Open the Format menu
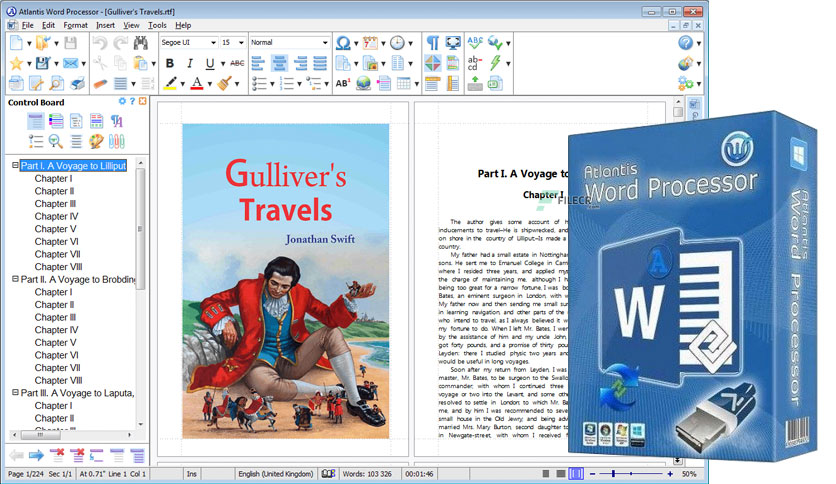 tap(75, 25)
